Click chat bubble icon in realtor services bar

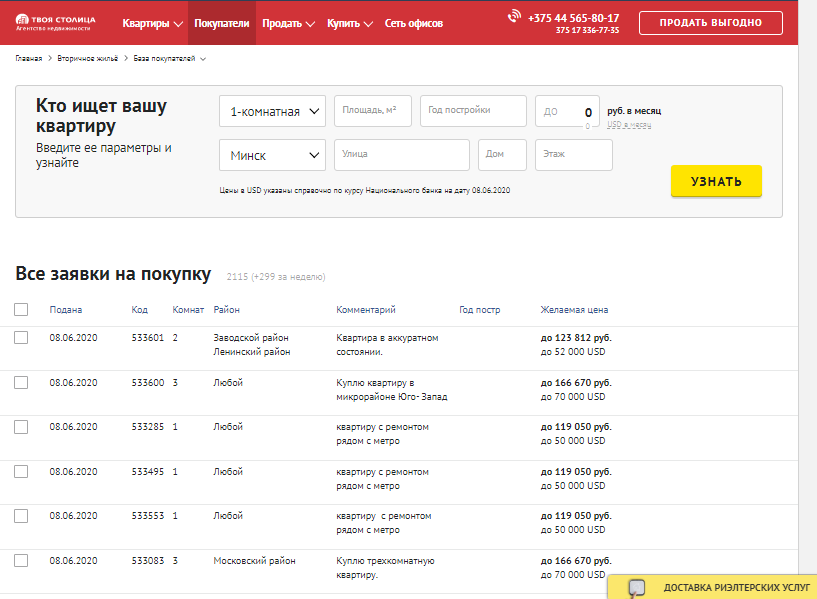pos(637,588)
